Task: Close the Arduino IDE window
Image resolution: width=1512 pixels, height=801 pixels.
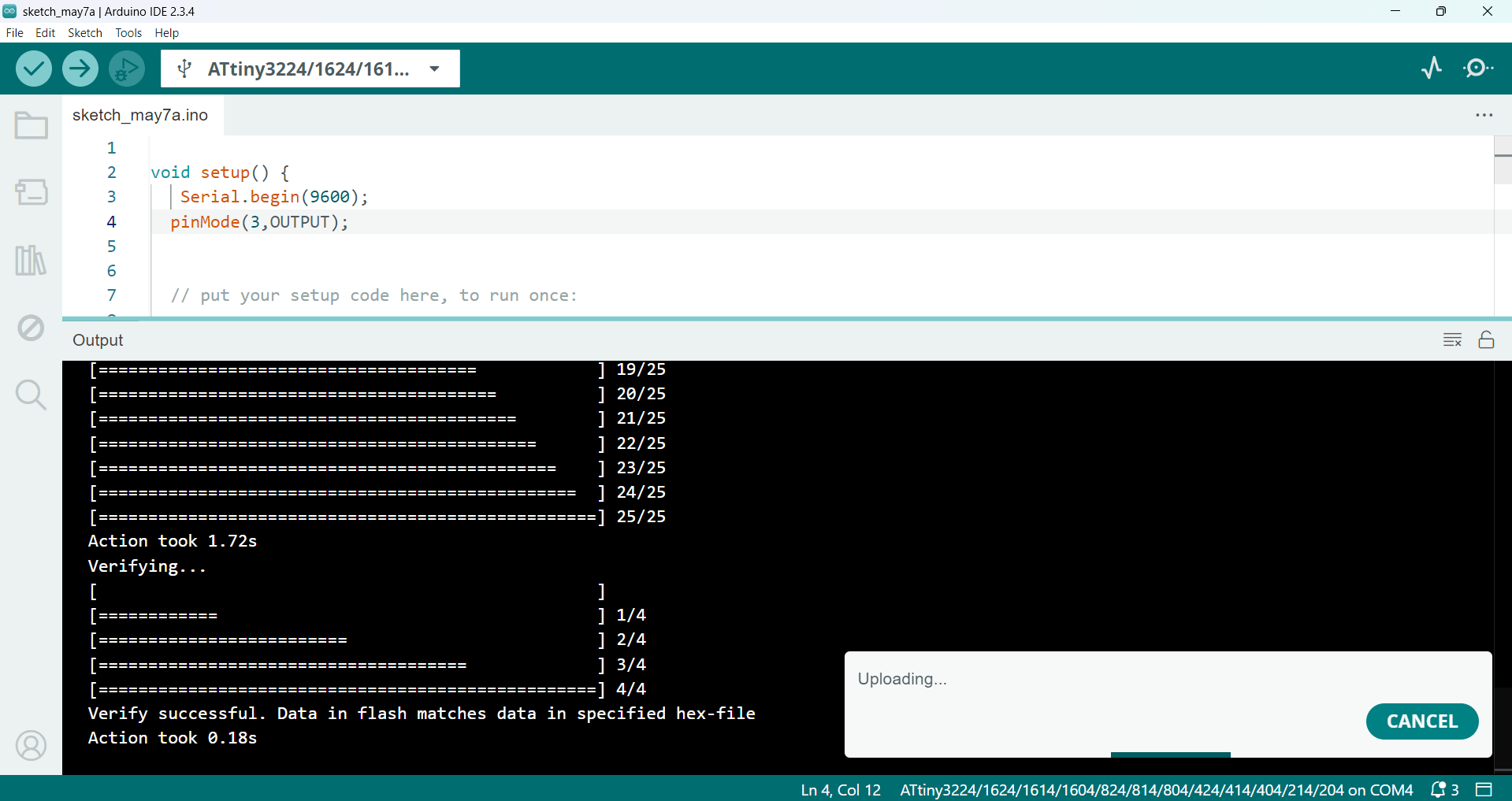Action: (x=1488, y=11)
